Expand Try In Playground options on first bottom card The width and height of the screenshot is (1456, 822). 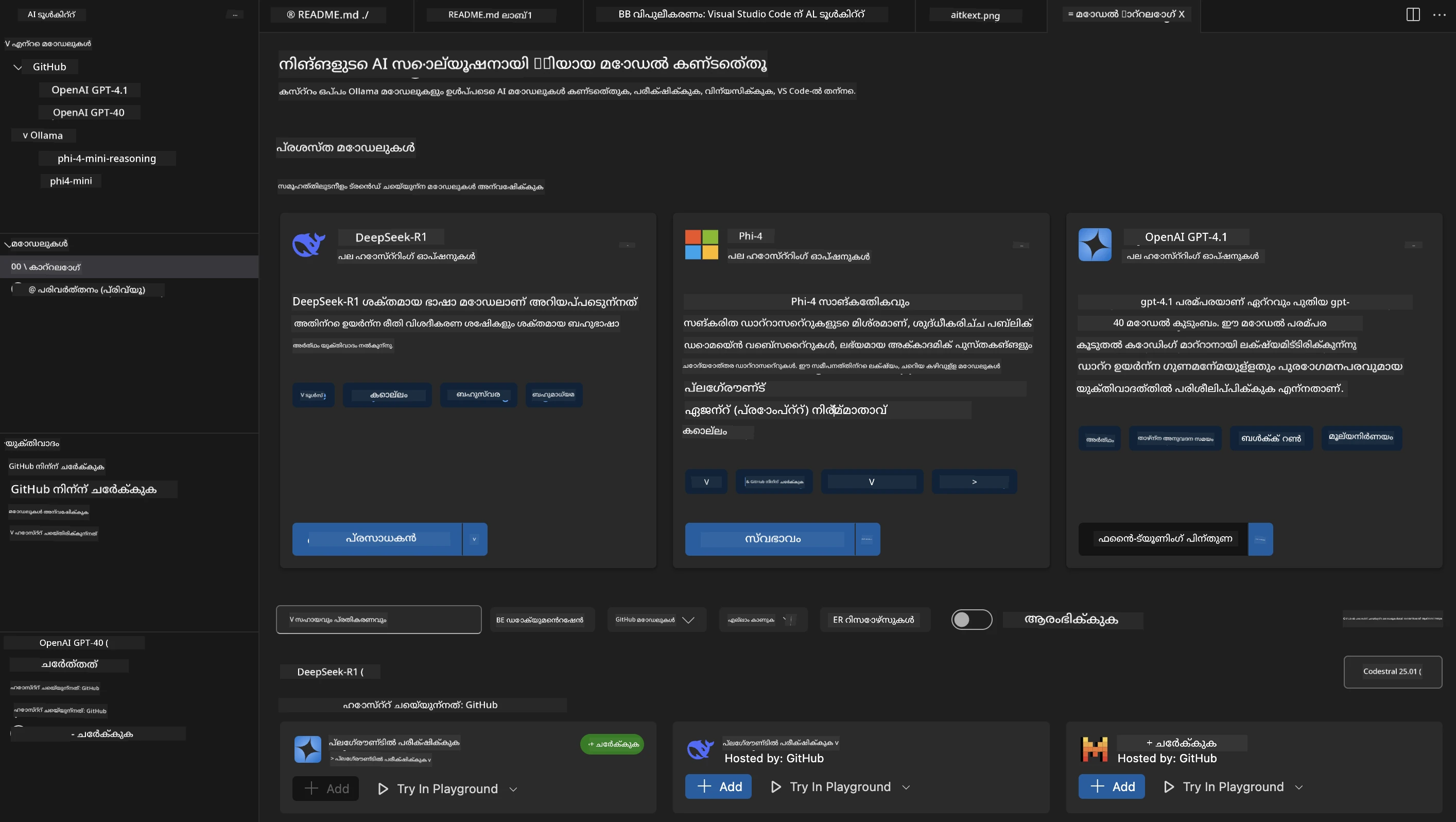coord(513,789)
